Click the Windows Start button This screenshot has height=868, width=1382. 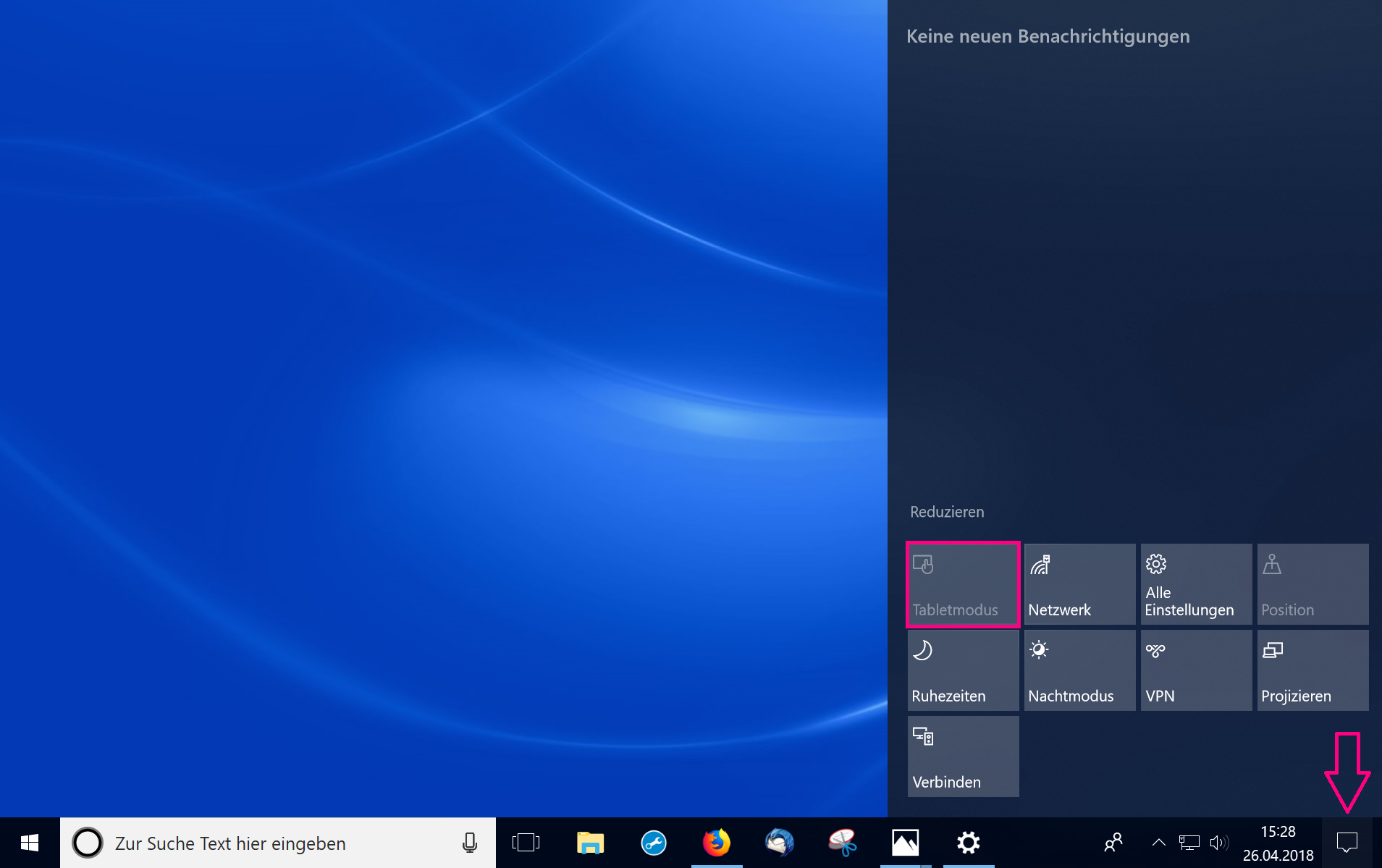[x=30, y=843]
